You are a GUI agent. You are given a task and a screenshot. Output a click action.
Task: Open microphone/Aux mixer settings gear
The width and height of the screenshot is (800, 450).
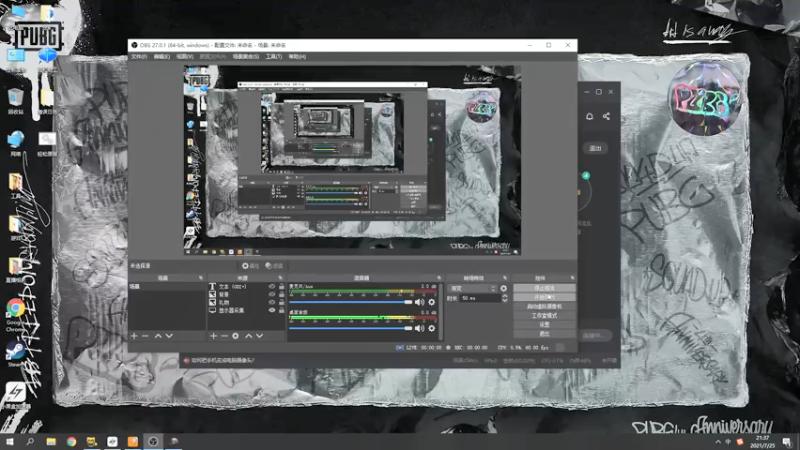(432, 302)
